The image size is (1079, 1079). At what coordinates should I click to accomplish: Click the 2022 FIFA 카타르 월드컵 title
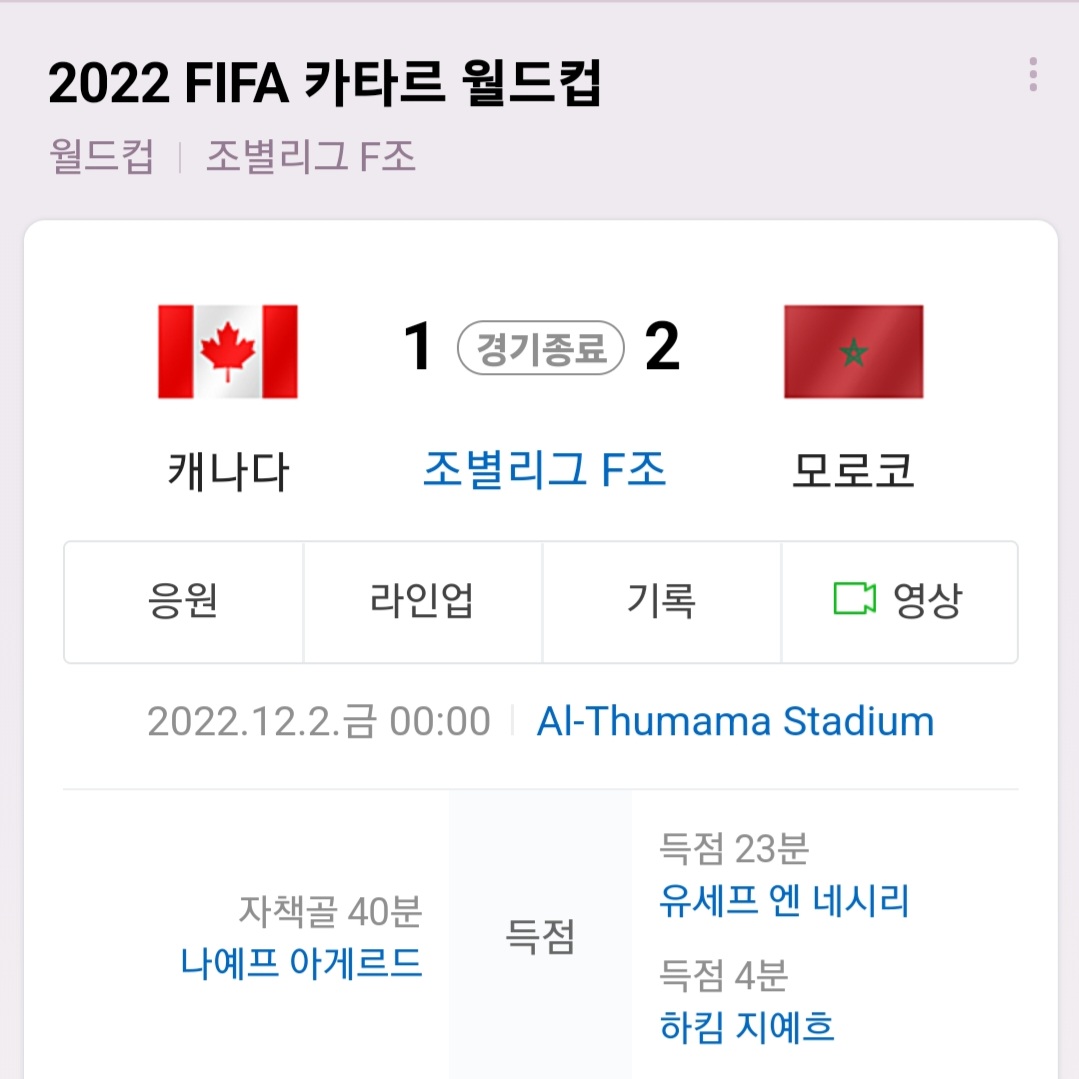point(325,83)
